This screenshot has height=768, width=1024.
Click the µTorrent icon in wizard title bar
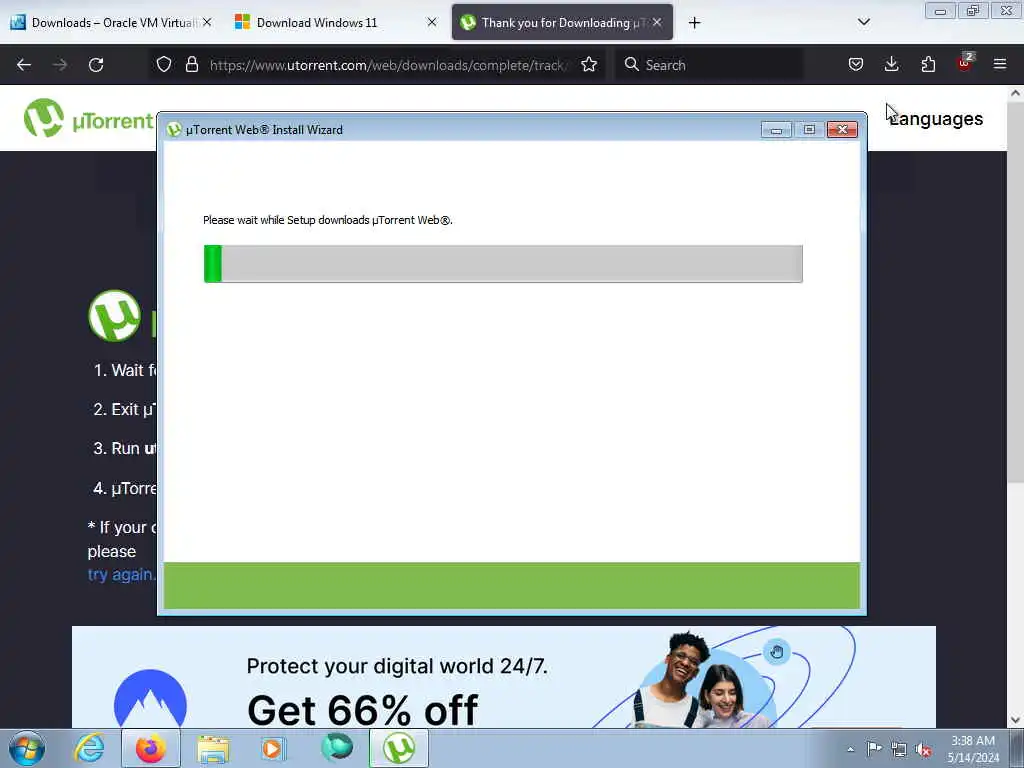(x=174, y=130)
